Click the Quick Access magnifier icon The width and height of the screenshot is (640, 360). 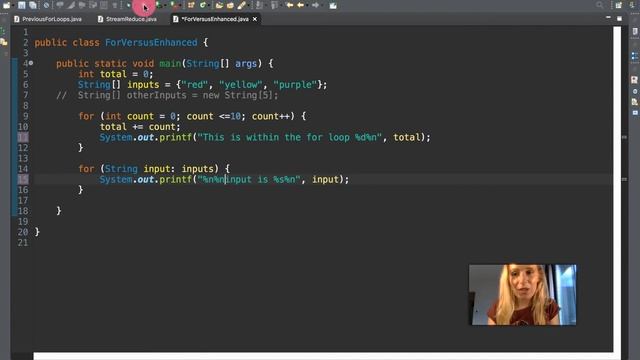coord(600,5)
